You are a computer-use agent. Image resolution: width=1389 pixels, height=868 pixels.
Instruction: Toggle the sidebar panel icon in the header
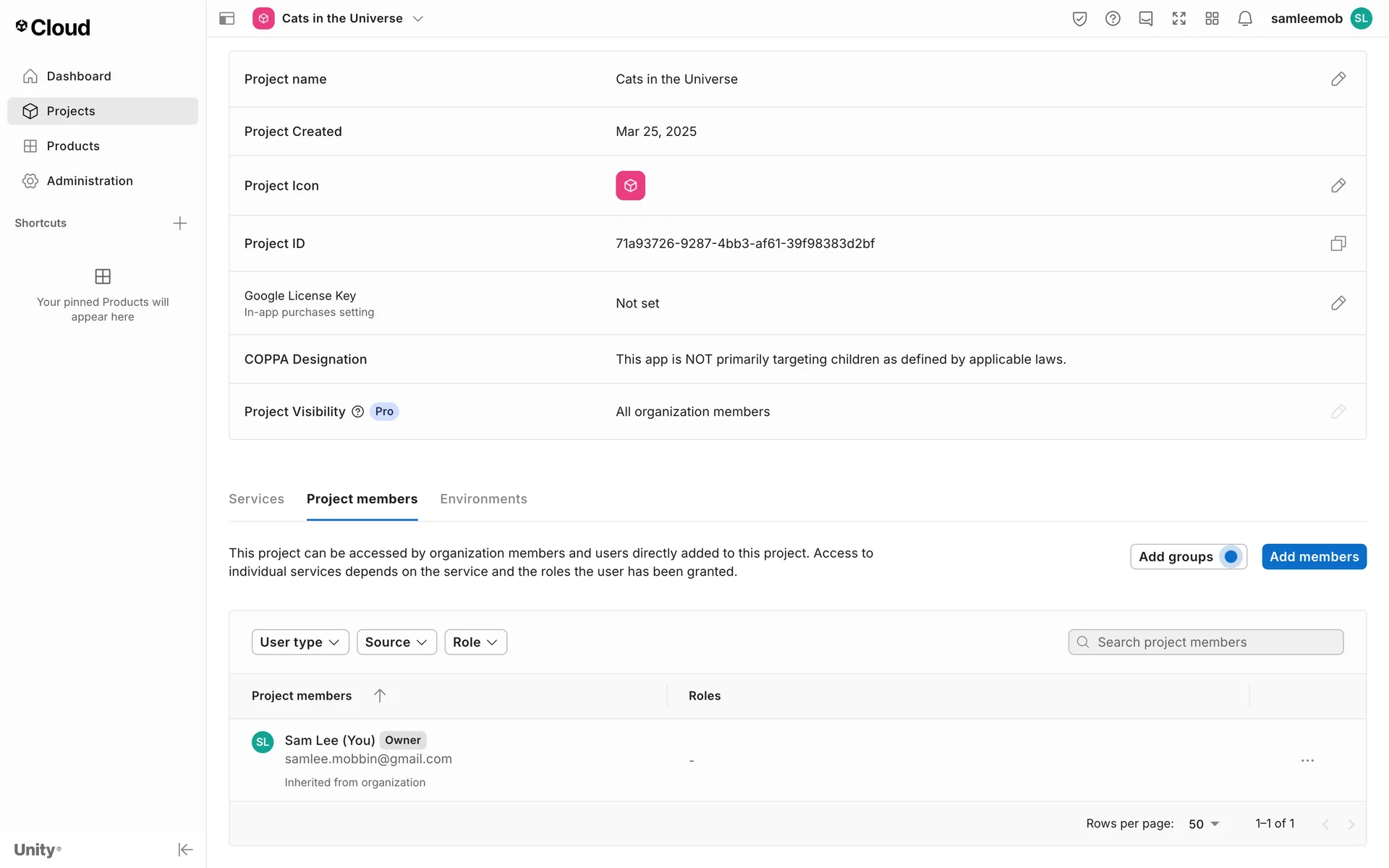pyautogui.click(x=227, y=19)
